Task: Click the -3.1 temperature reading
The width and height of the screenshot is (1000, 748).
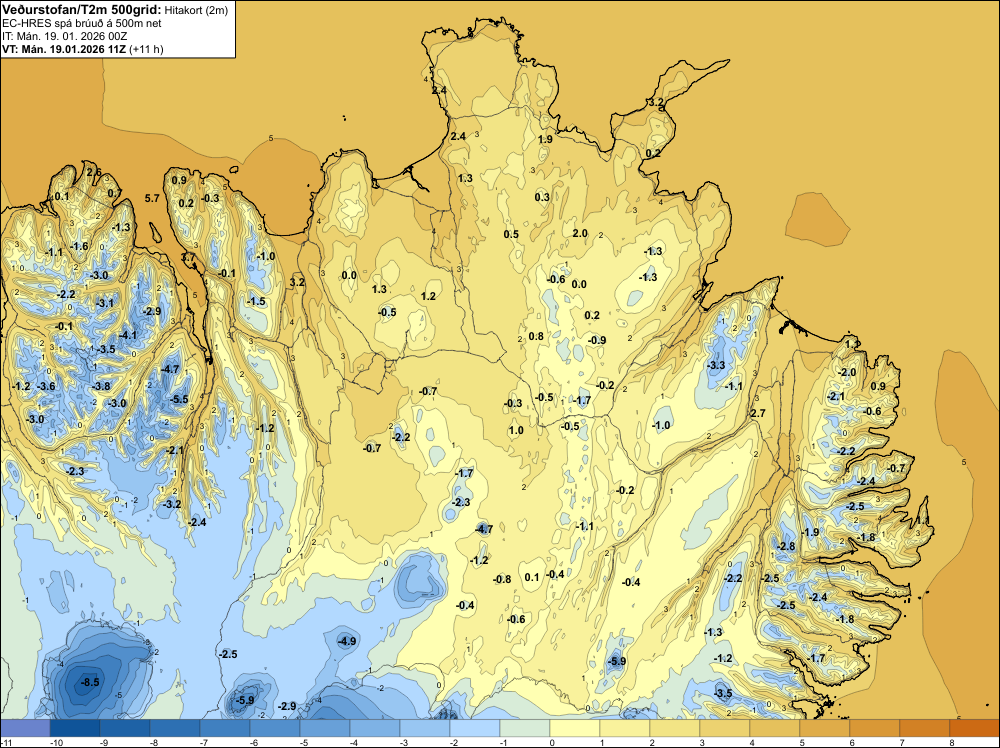Action: tap(105, 303)
